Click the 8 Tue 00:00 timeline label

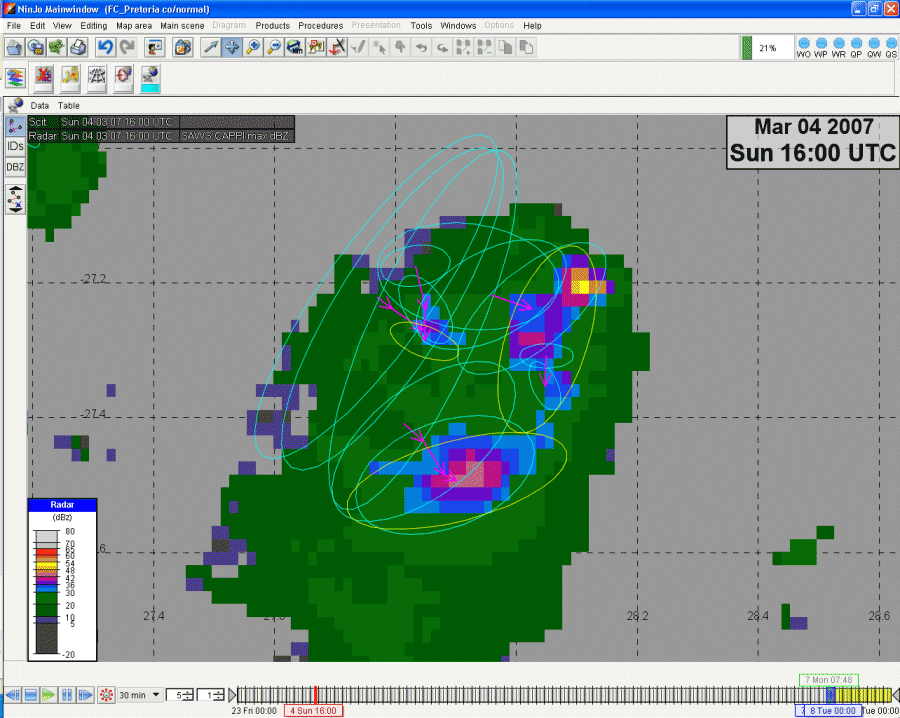coord(832,711)
